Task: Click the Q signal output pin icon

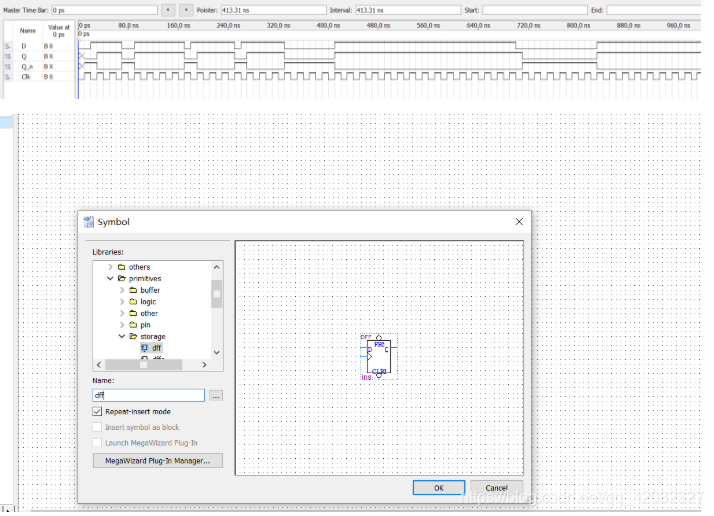Action: [x=8, y=56]
